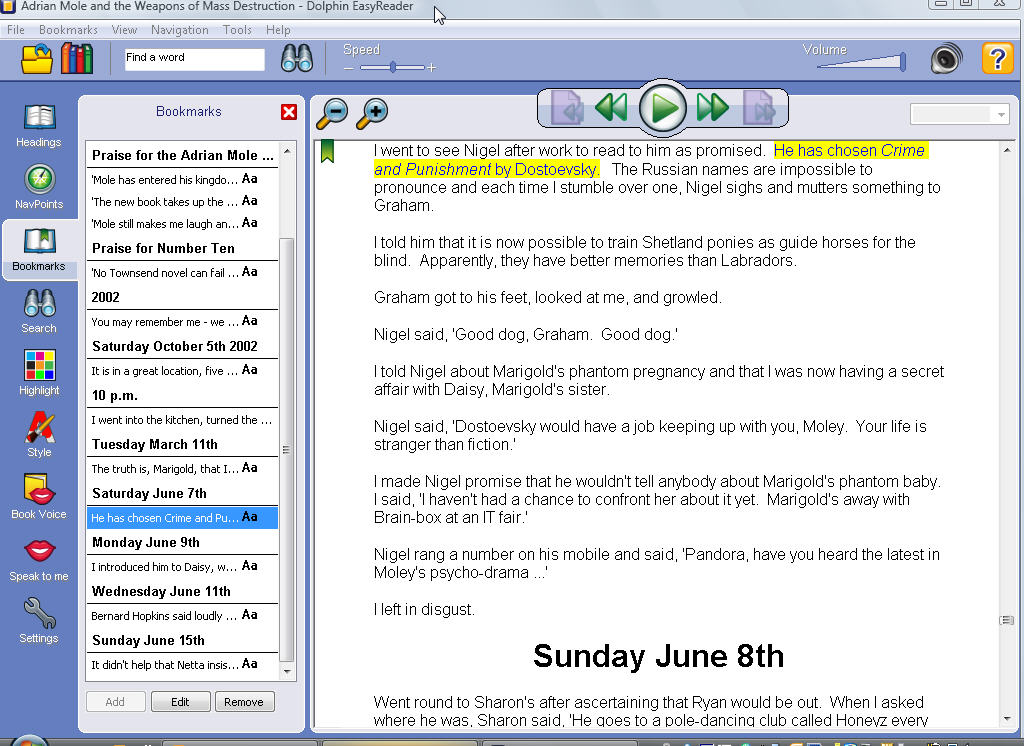Click the Find a word field
The width and height of the screenshot is (1024, 746).
194,59
